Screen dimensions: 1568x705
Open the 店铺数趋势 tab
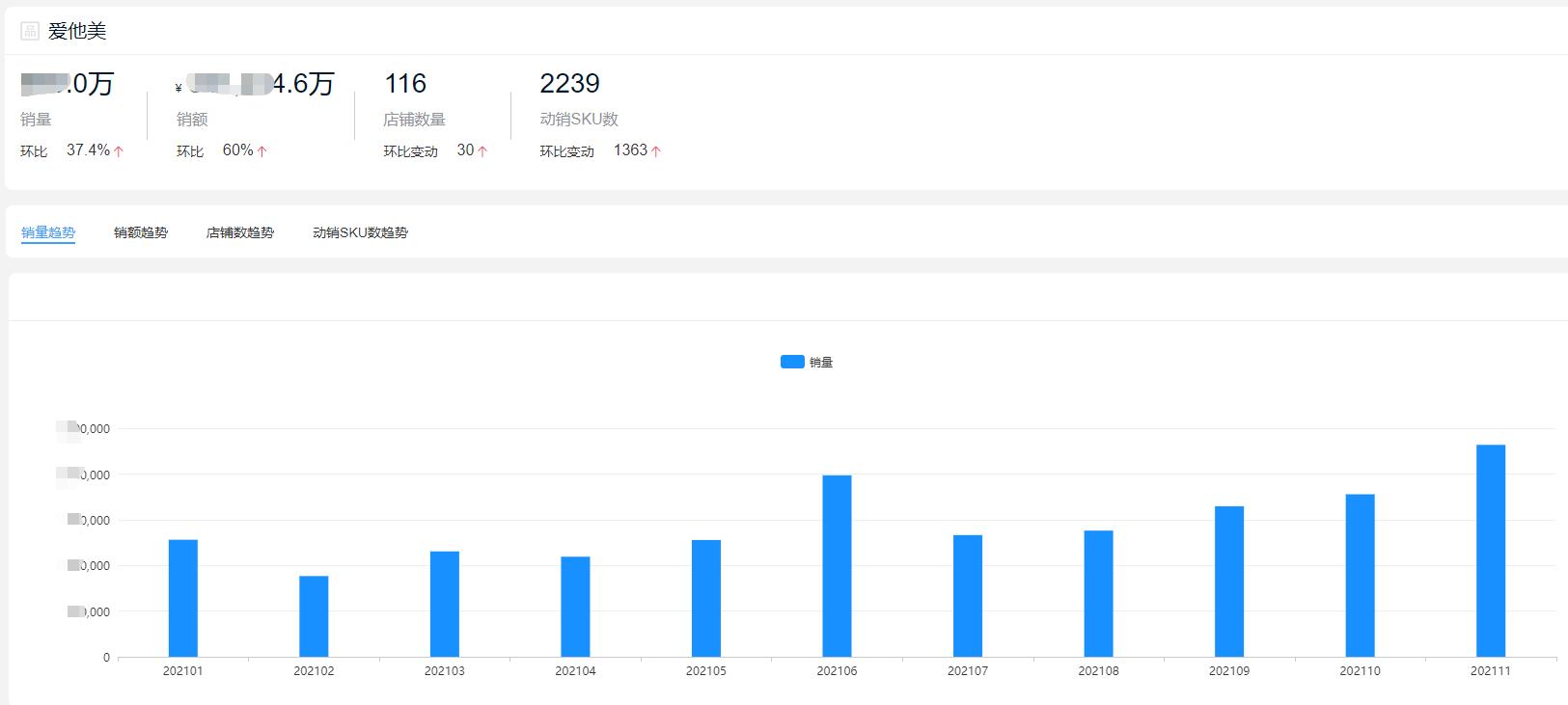(240, 232)
